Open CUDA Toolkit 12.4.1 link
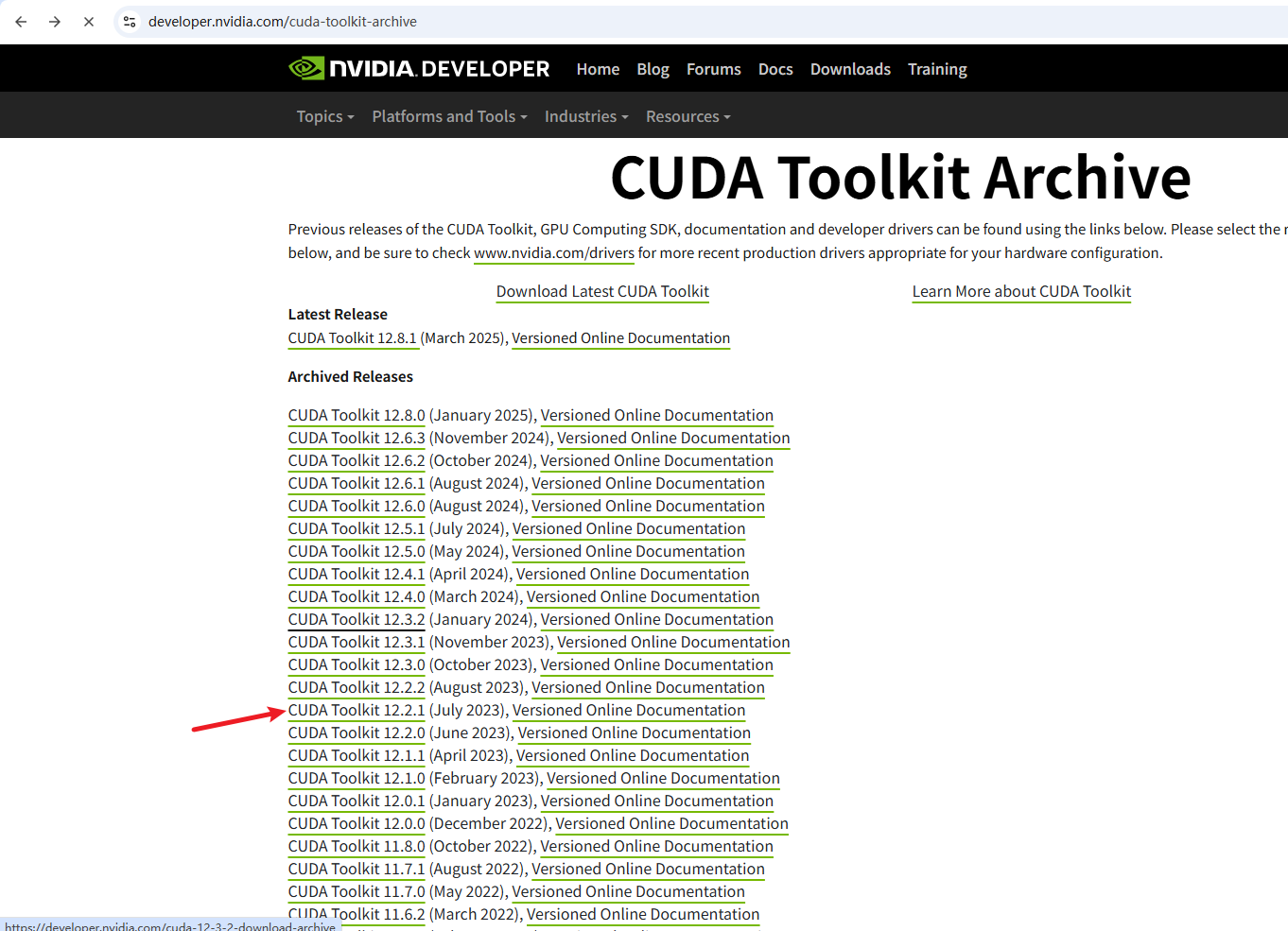The image size is (1288, 931). [x=357, y=574]
